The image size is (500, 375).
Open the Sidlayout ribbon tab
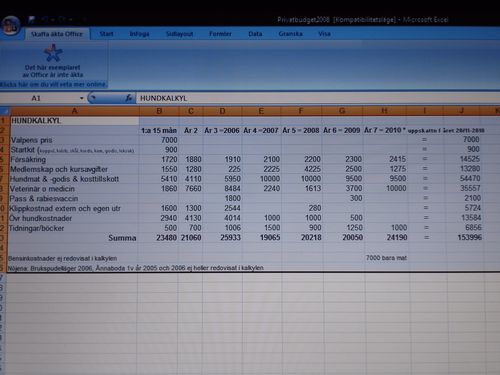(179, 34)
